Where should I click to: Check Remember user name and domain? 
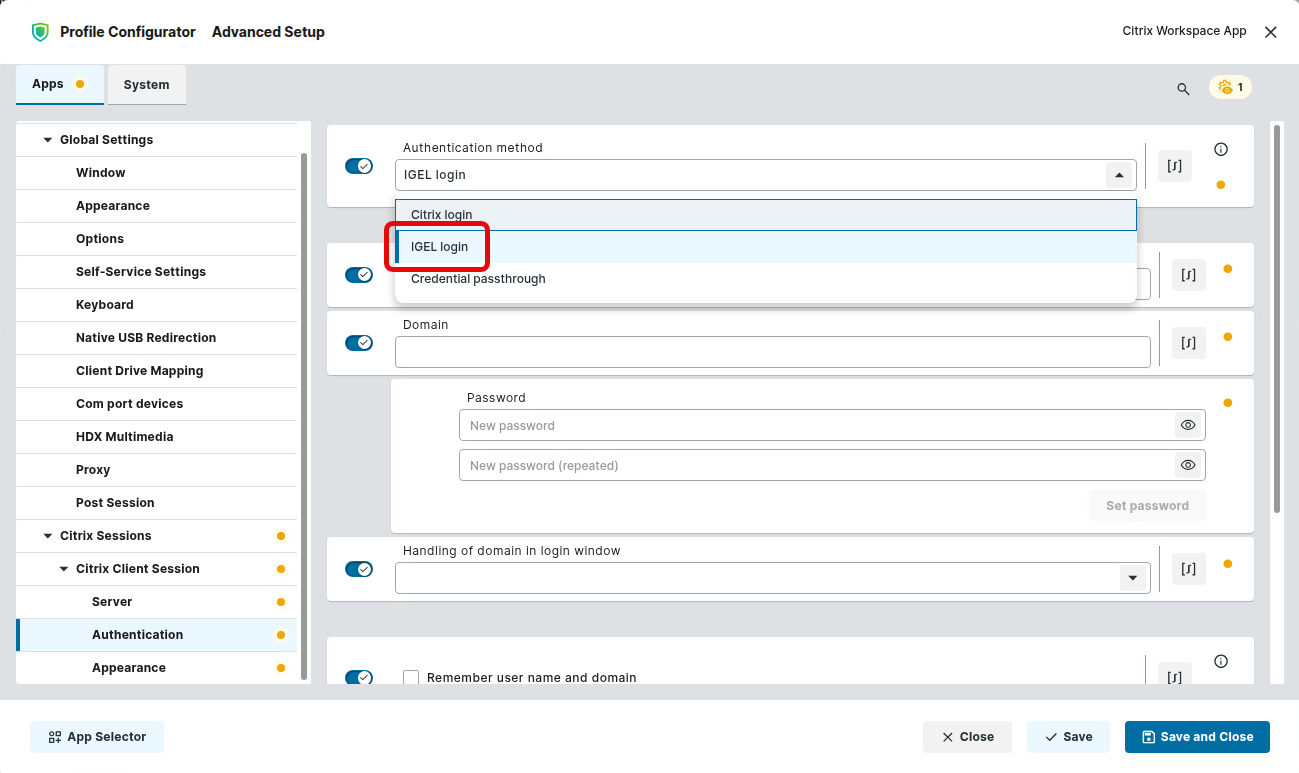(411, 677)
